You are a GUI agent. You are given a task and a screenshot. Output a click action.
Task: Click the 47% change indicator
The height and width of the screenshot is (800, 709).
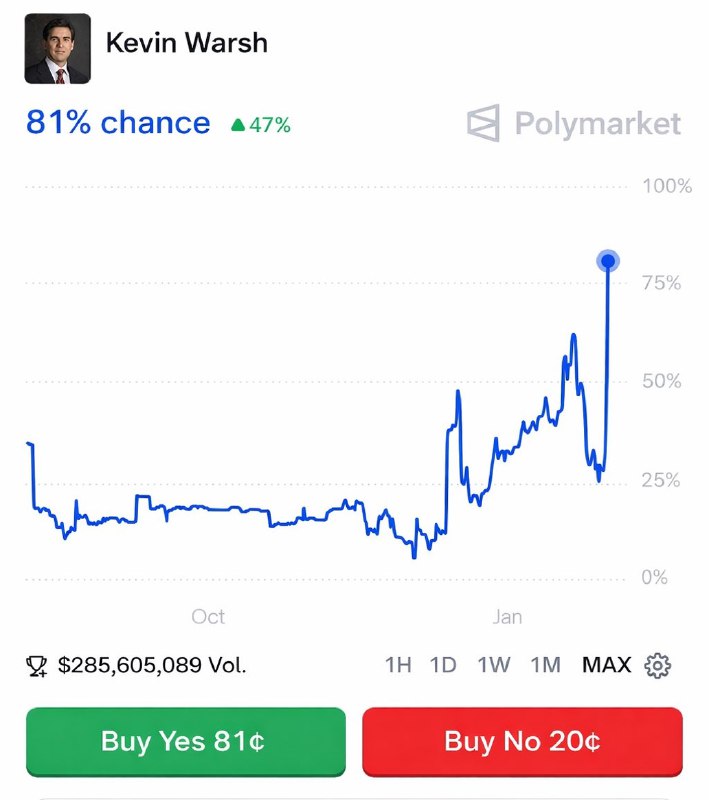[262, 126]
